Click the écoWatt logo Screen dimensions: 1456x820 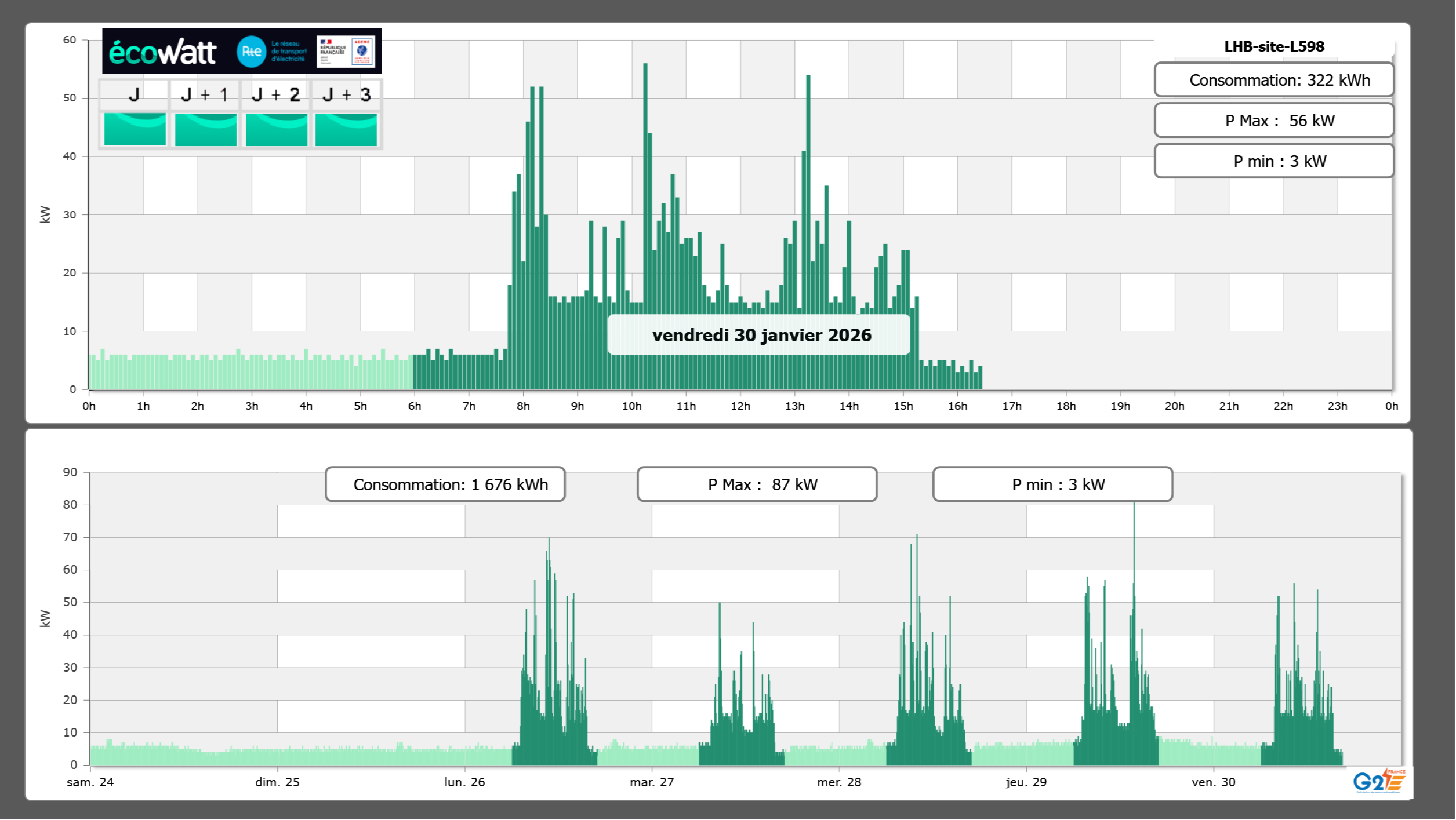pos(162,52)
